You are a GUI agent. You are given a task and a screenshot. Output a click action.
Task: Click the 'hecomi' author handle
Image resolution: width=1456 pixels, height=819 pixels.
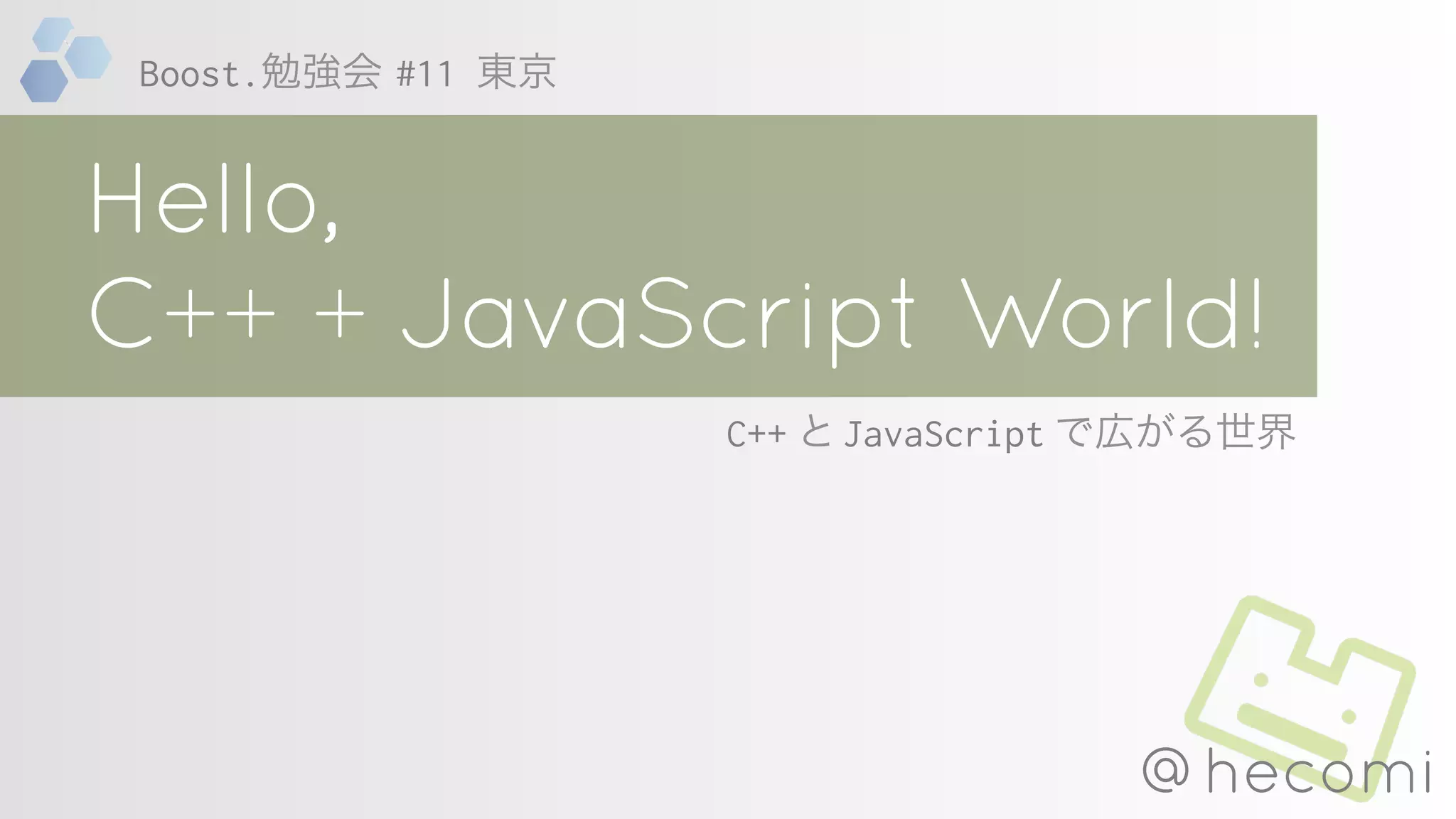(1319, 771)
